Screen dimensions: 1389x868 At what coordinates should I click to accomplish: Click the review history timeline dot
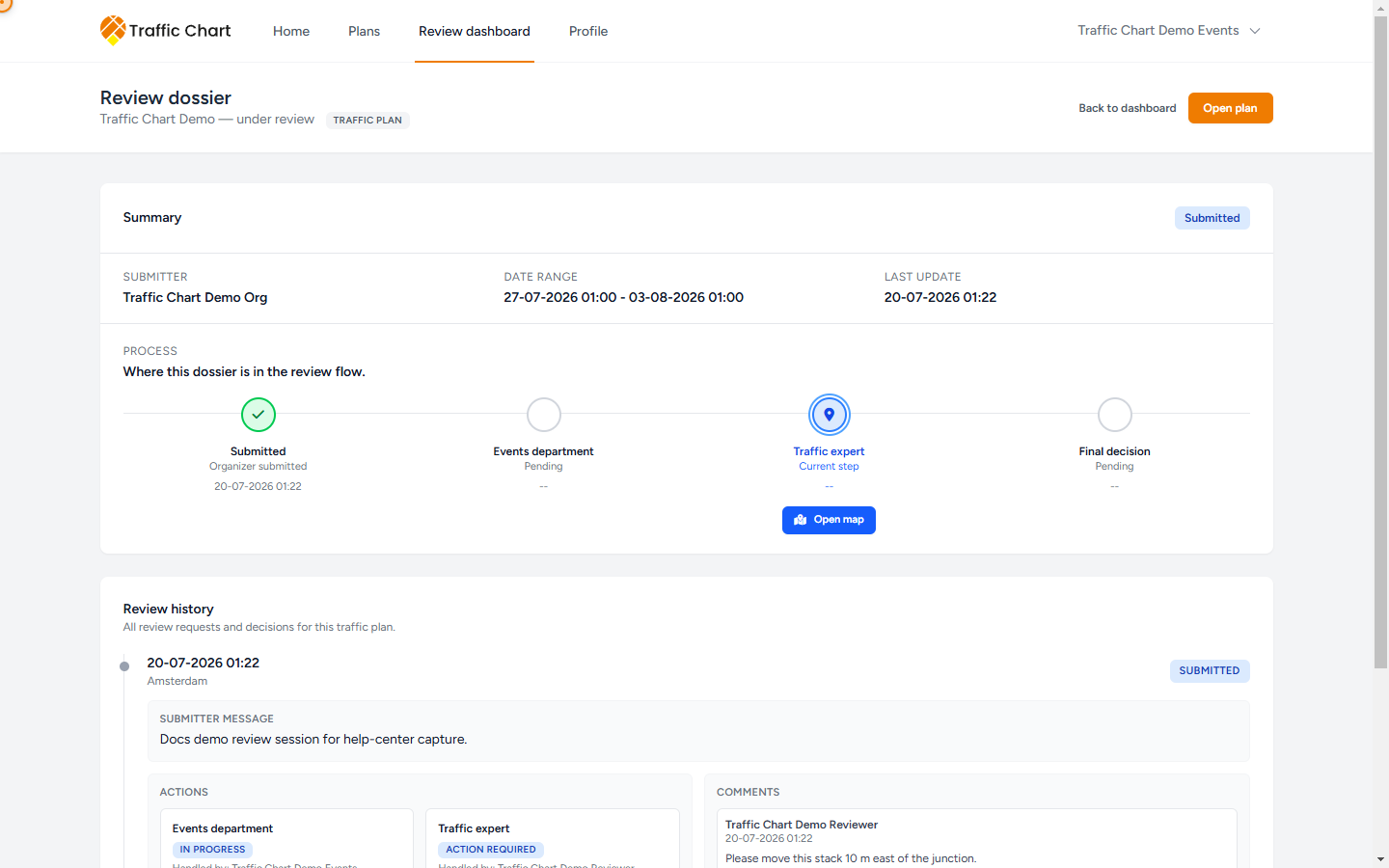click(124, 666)
